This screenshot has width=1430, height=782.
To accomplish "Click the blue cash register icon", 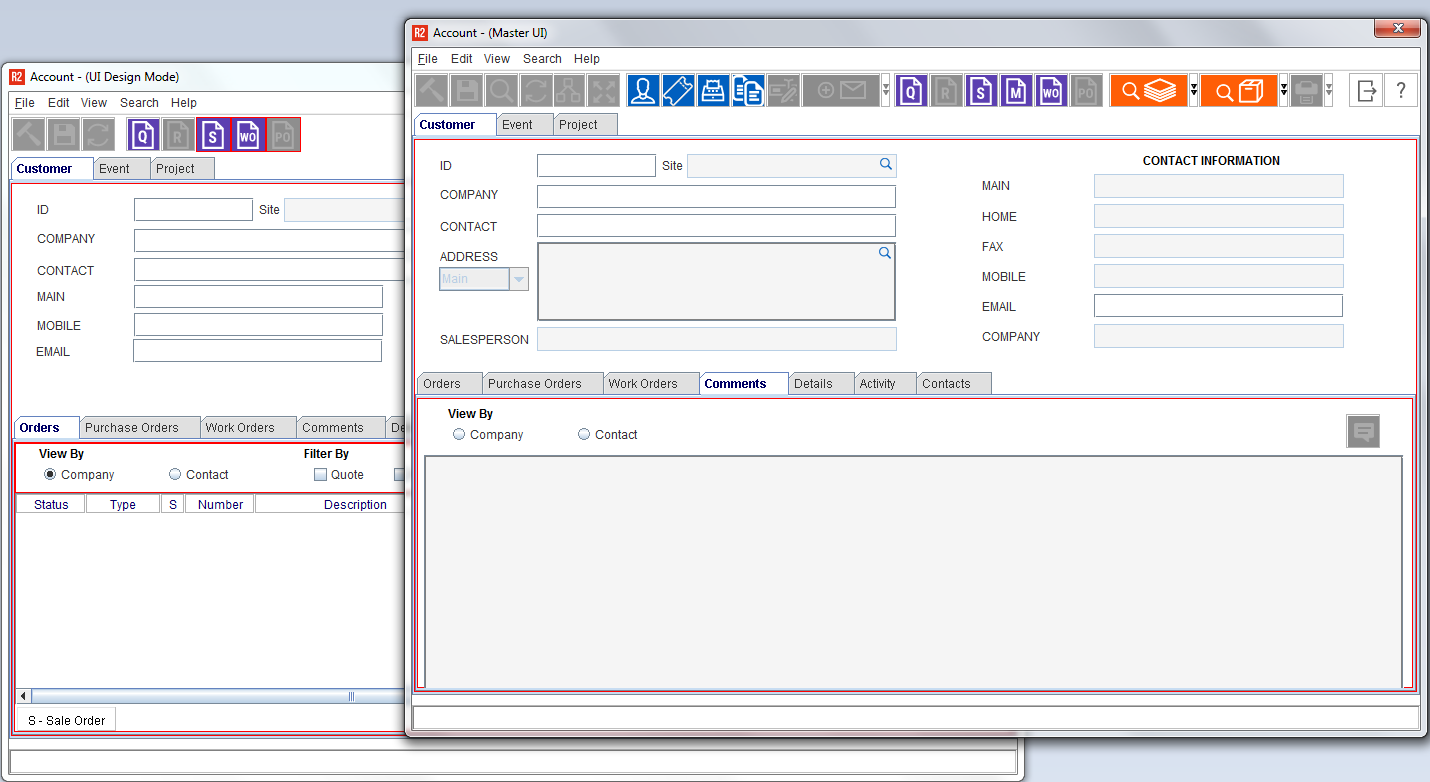I will 712,91.
